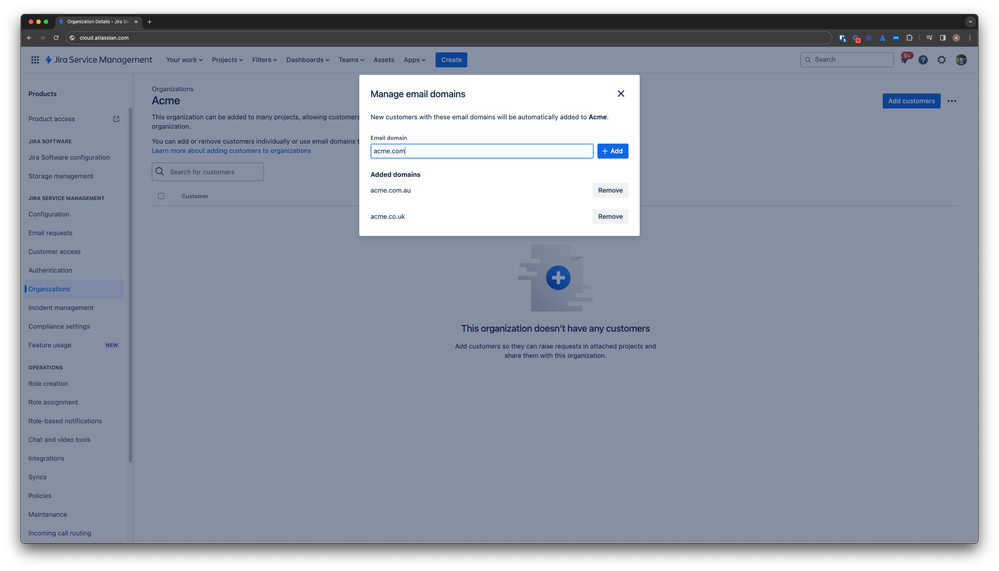Remove the acme.co.uk domain
Screen dimensions: 999x571
610,217
